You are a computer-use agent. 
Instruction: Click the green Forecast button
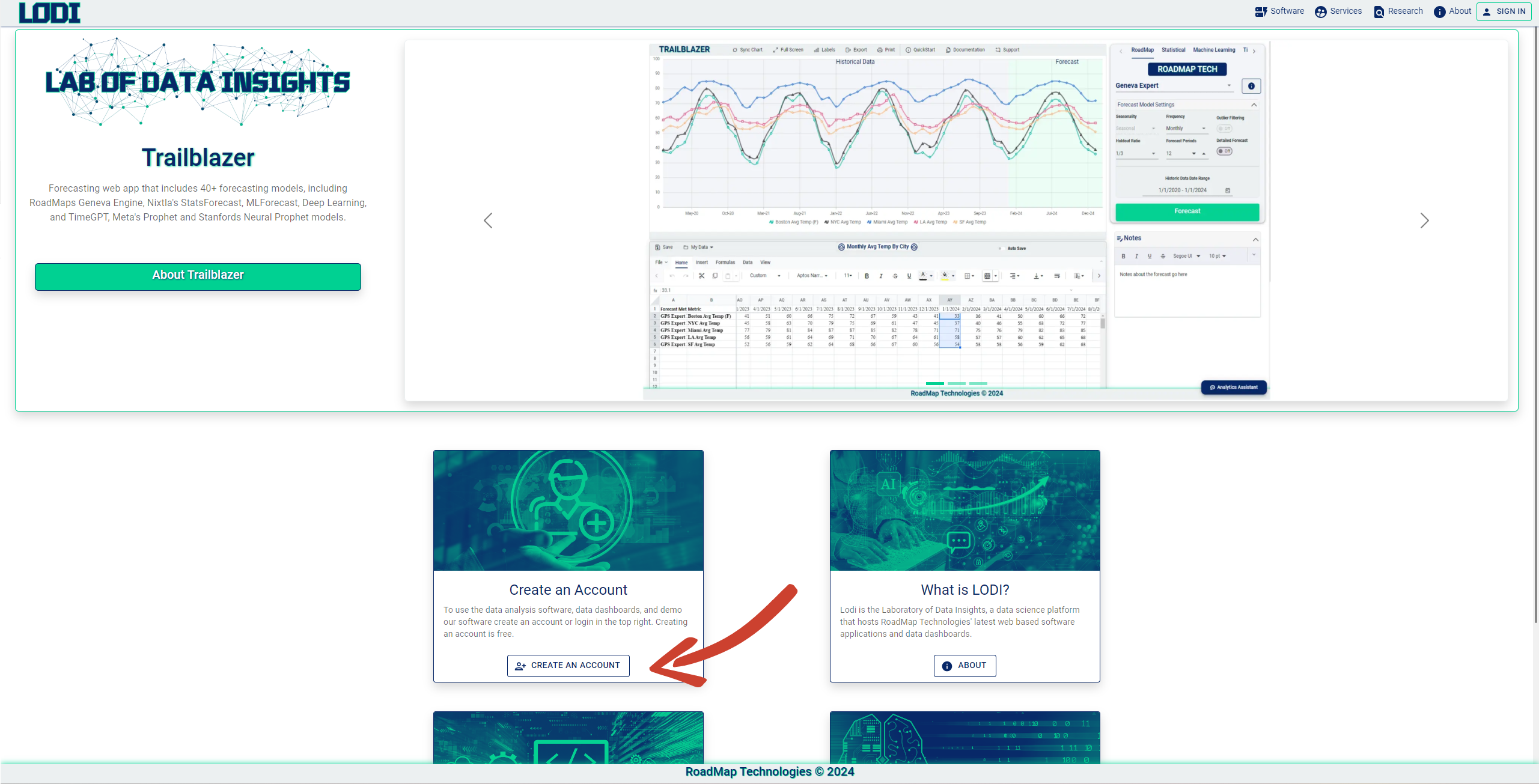point(1187,211)
